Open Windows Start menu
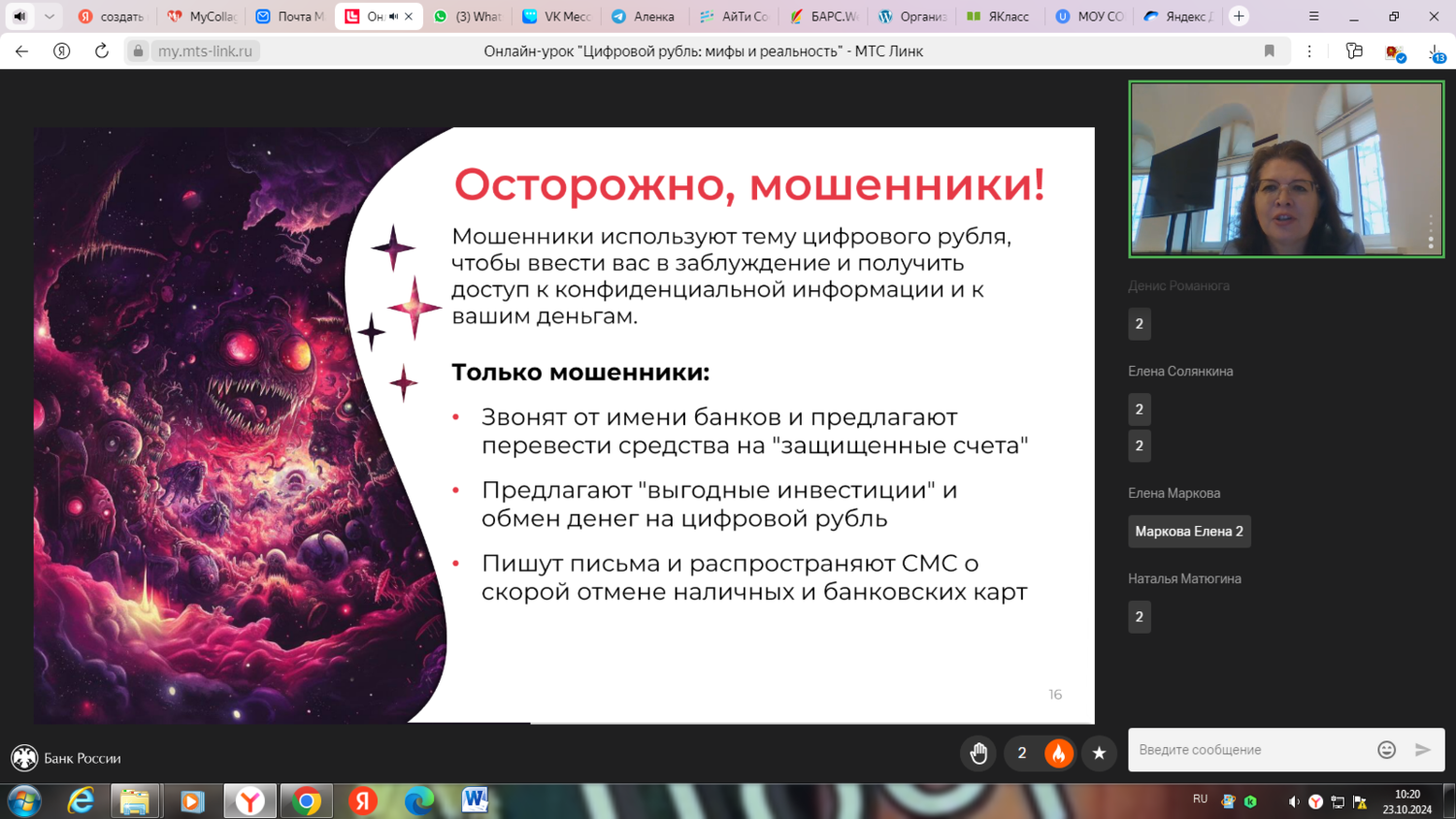 tap(23, 802)
